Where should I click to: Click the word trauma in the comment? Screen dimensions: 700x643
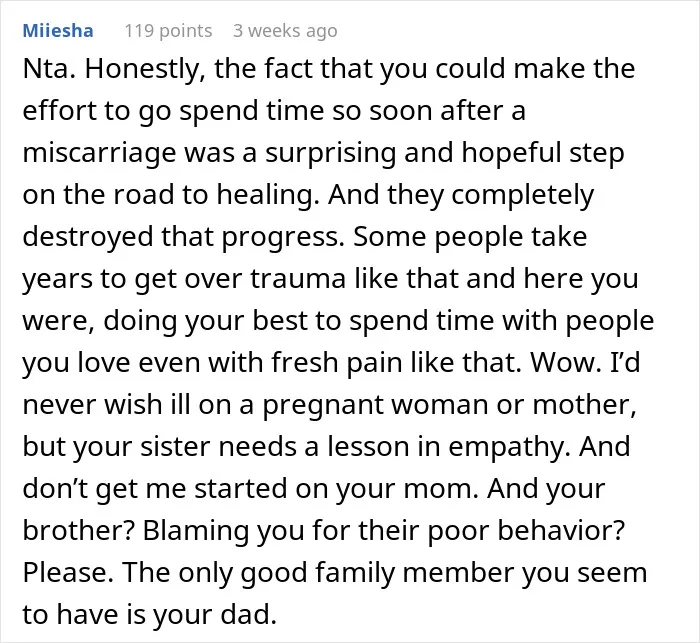pyautogui.click(x=298, y=279)
